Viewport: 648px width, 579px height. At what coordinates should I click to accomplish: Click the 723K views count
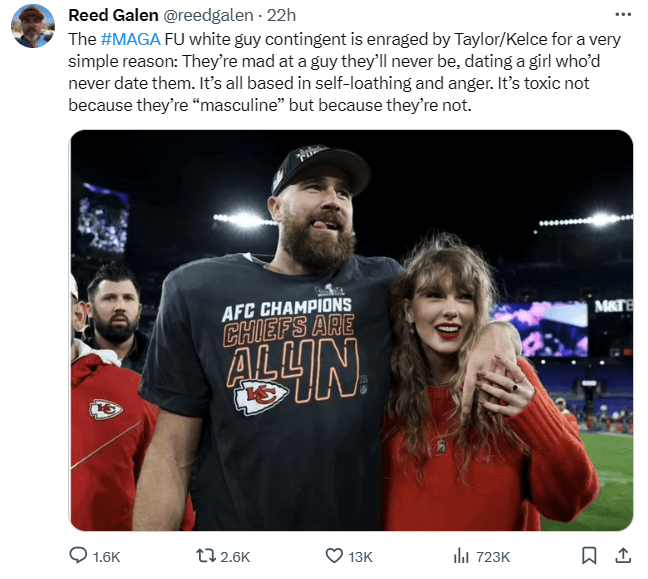494,557
